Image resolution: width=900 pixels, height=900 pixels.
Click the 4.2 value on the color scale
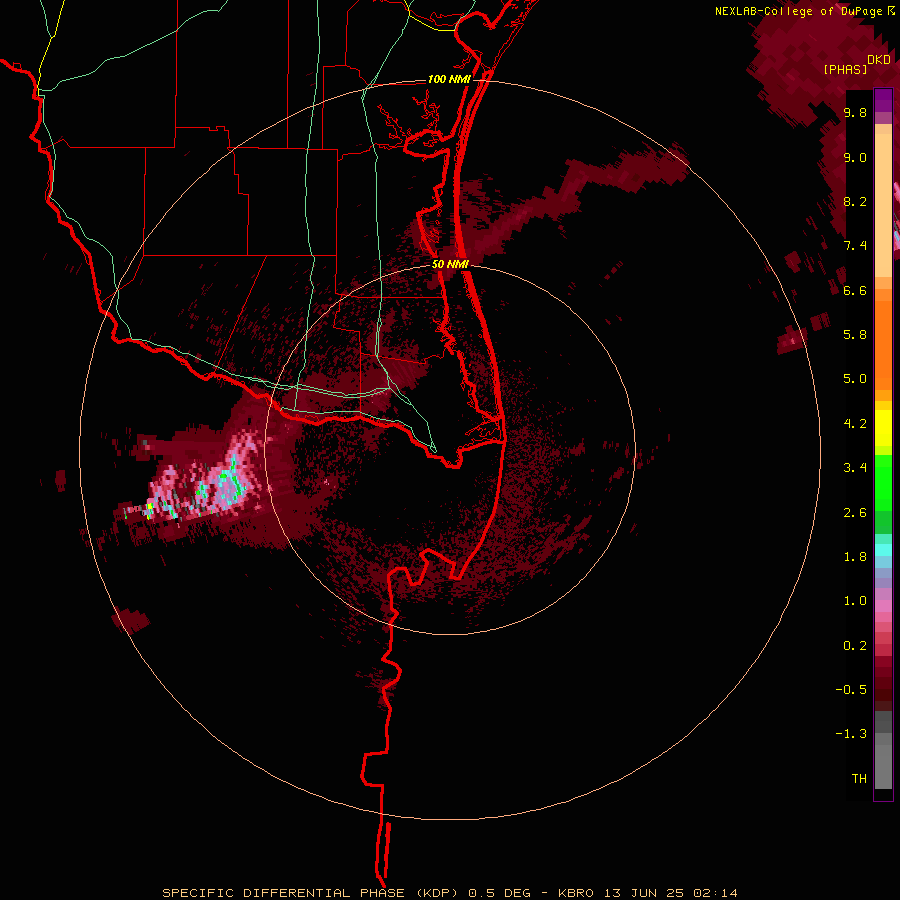855,424
